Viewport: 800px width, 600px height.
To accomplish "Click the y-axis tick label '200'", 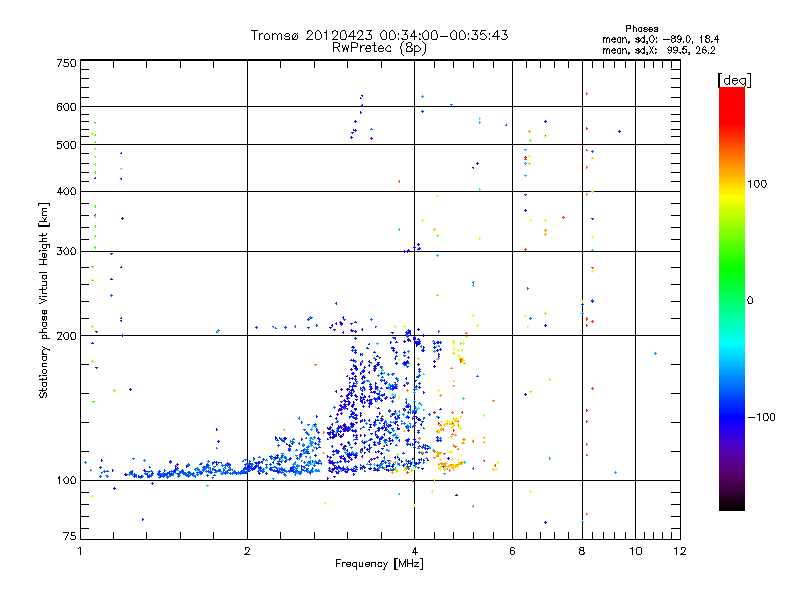I will click(x=66, y=336).
